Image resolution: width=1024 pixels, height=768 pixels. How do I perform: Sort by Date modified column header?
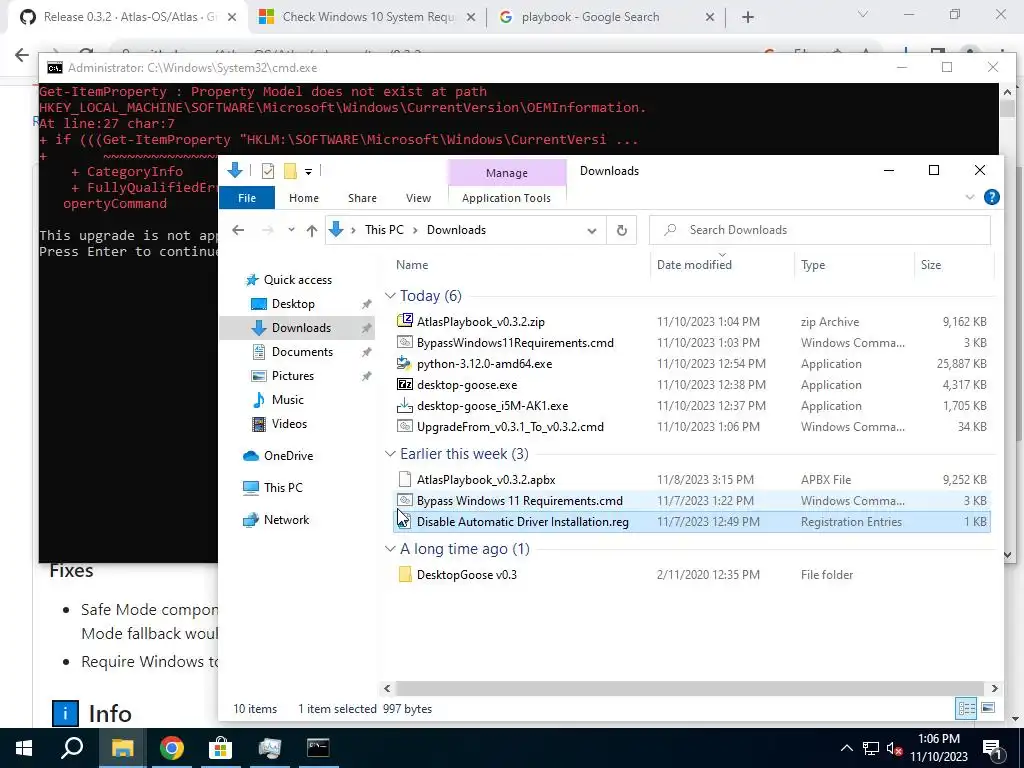click(x=694, y=264)
